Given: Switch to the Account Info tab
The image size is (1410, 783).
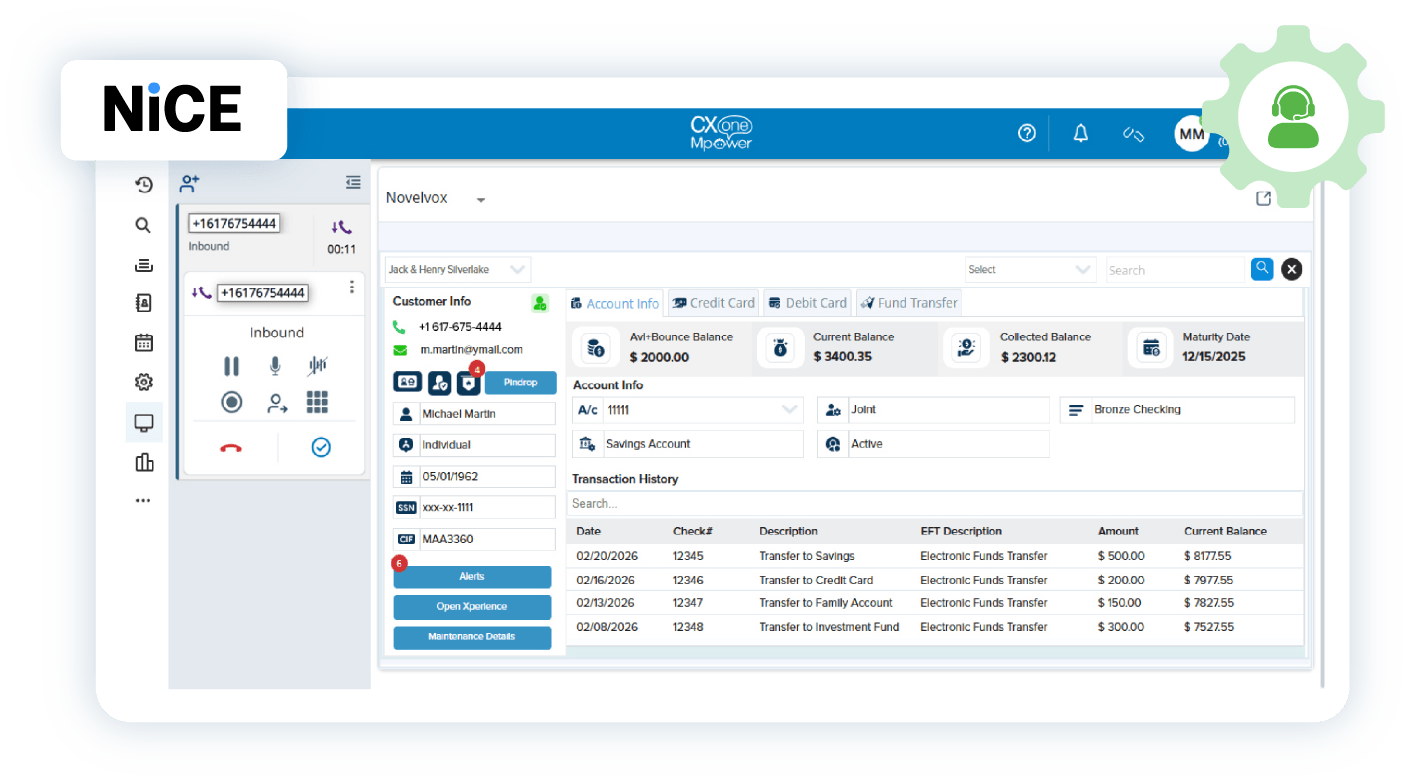Looking at the screenshot, I should point(615,303).
